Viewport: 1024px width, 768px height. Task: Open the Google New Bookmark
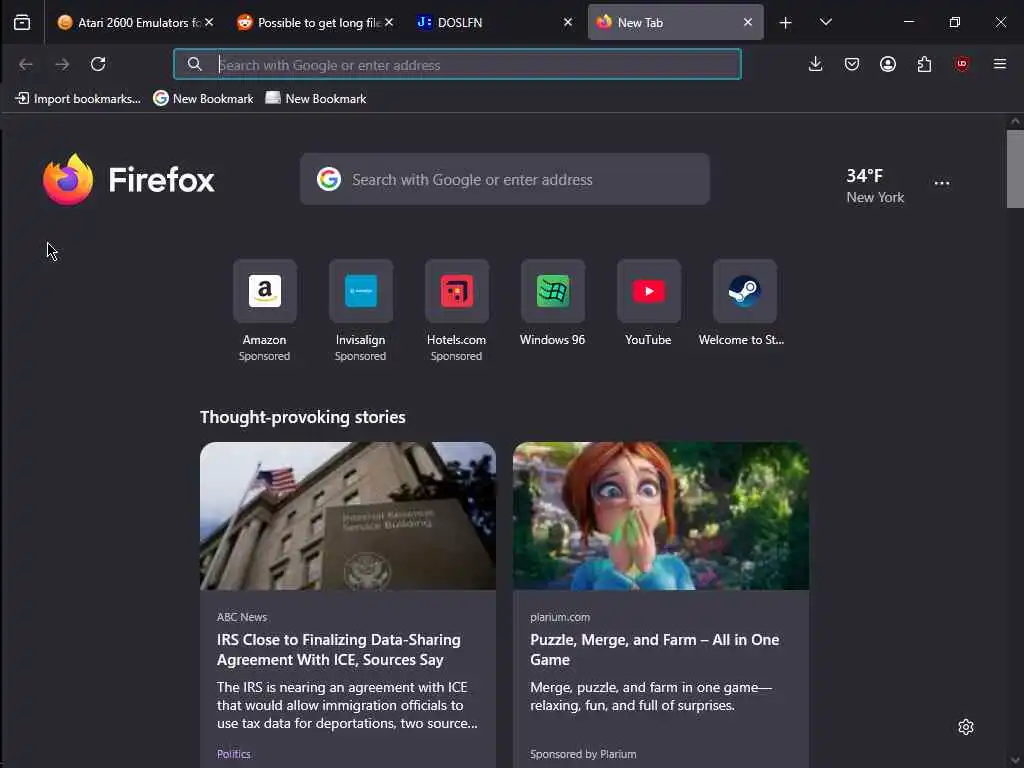tap(203, 99)
